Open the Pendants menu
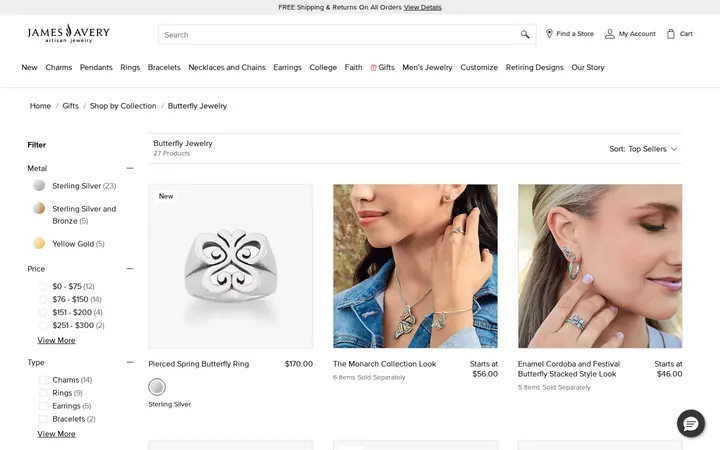This screenshot has width=720, height=450. 96,67
